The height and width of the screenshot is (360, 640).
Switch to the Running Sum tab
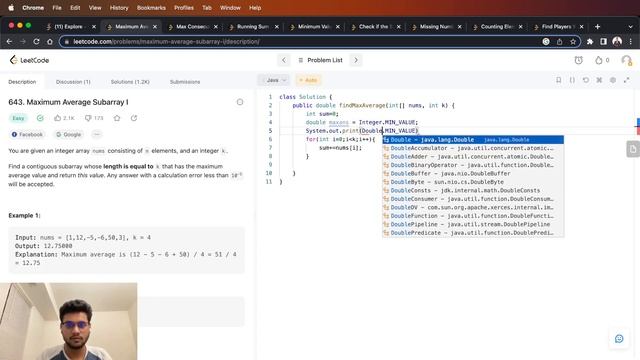click(x=253, y=27)
